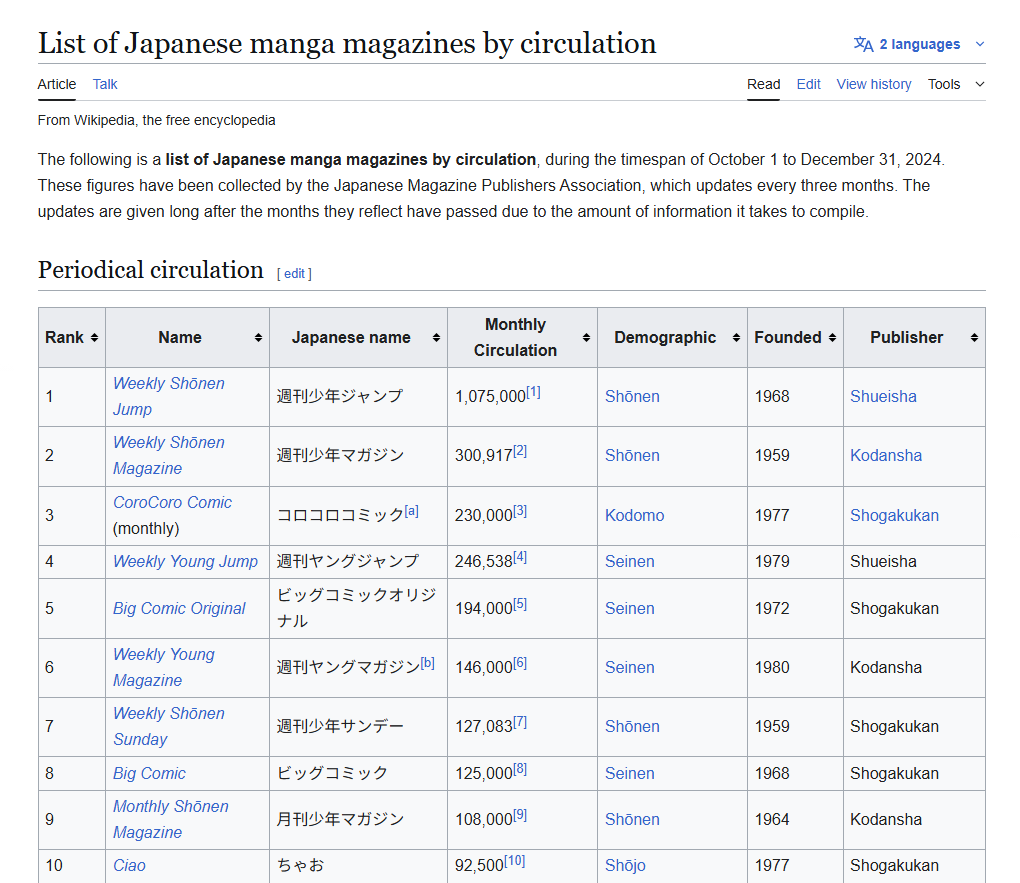
Task: Follow citation [1] for 1,075,000
Action: pyautogui.click(x=533, y=392)
